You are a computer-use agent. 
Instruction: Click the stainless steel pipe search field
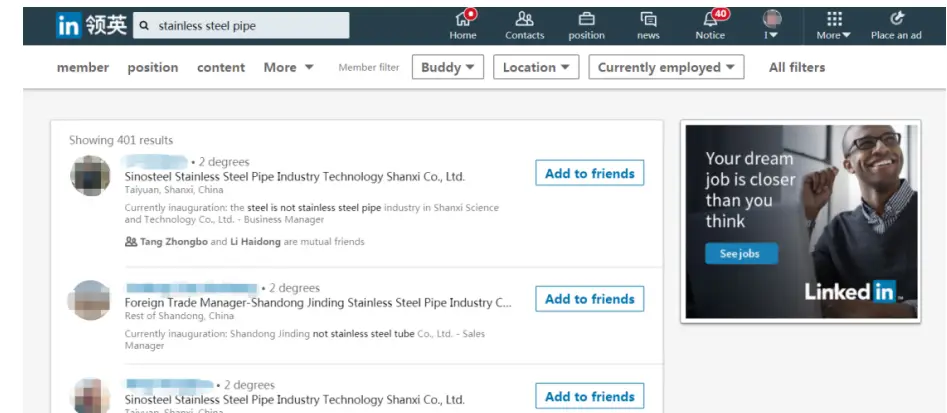point(241,25)
